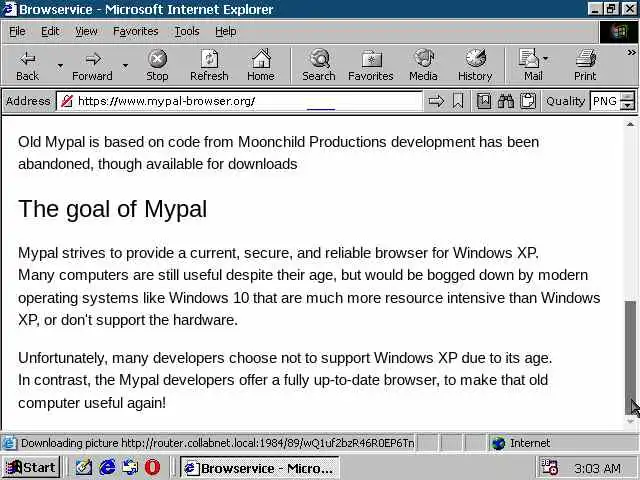Click the Browservice taskbar button
Screen dimensions: 640x480
(260, 468)
